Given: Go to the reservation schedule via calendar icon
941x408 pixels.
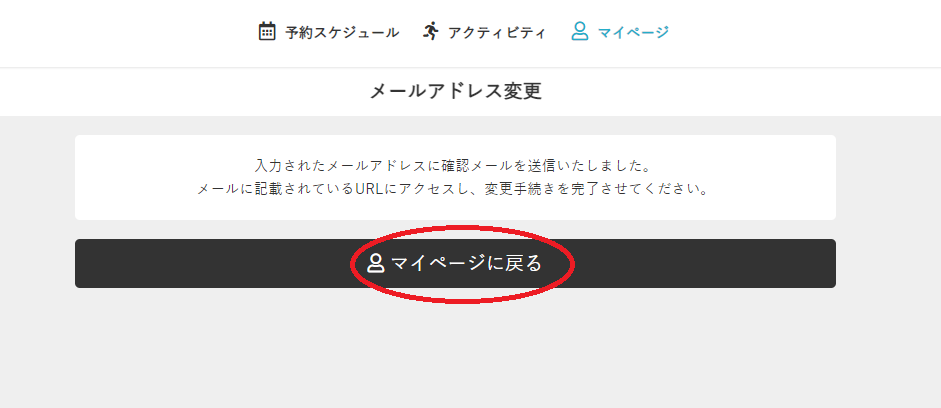Looking at the screenshot, I should [x=266, y=31].
